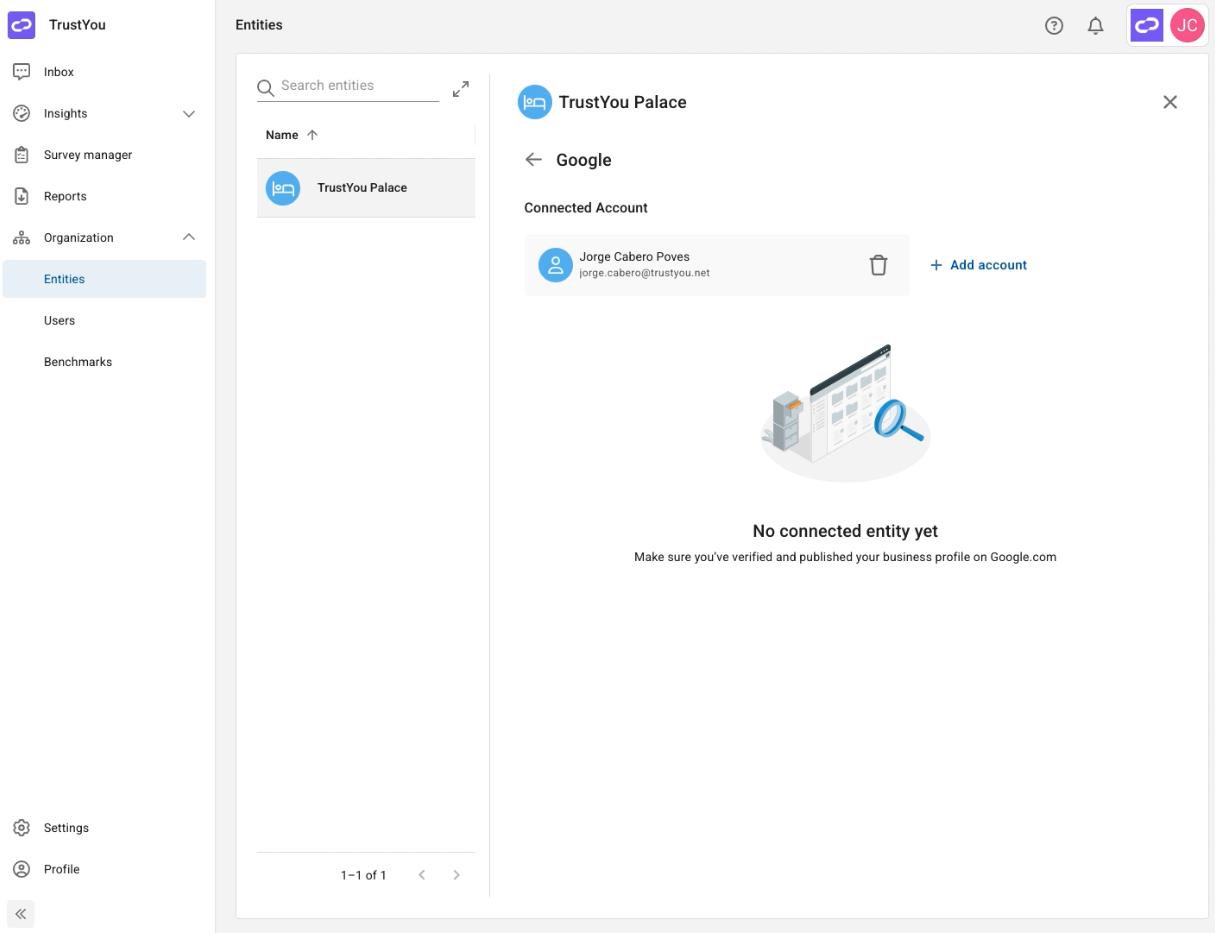
Task: Open help with the question mark icon
Action: click(1054, 26)
